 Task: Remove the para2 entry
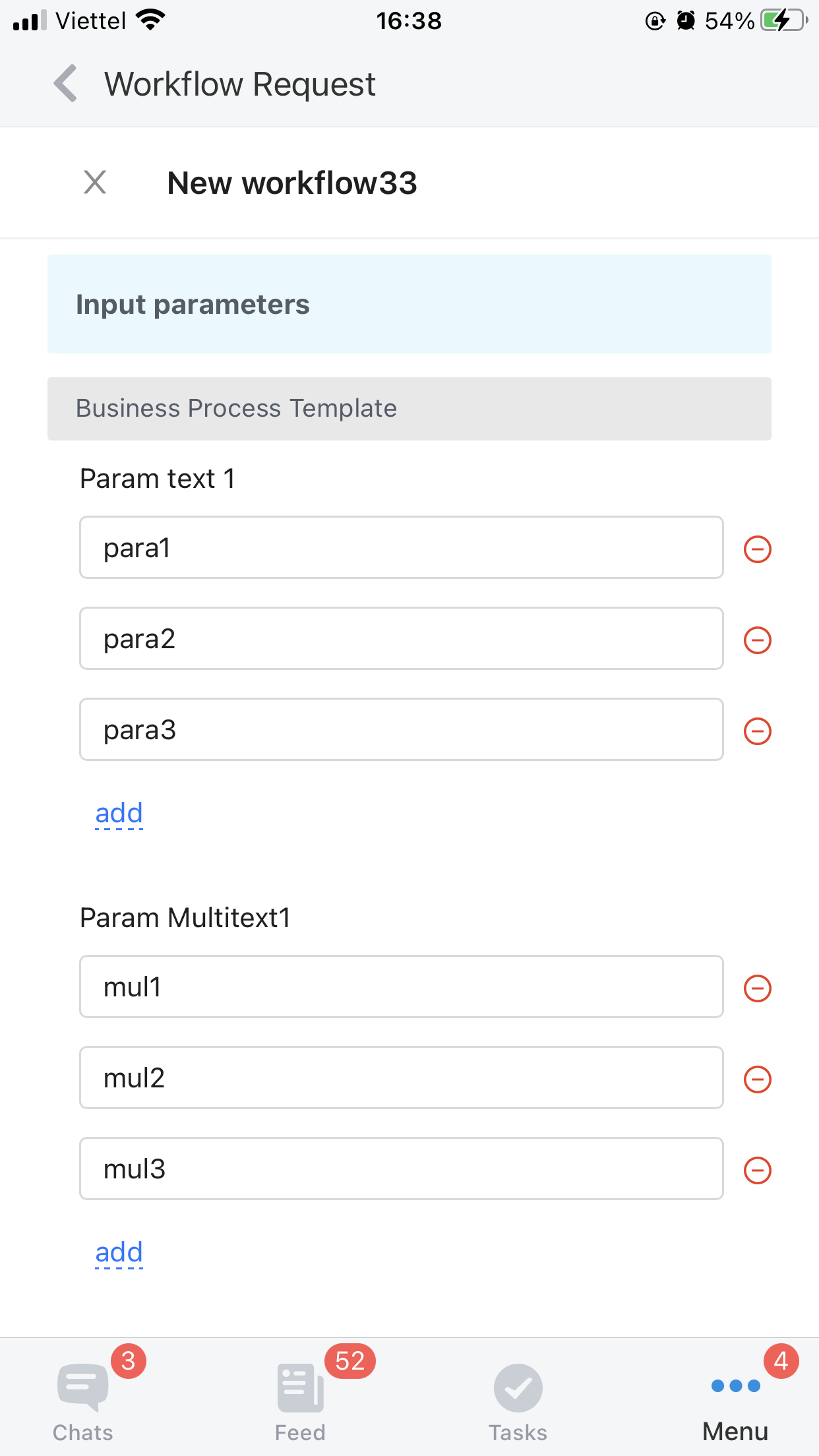coord(757,640)
